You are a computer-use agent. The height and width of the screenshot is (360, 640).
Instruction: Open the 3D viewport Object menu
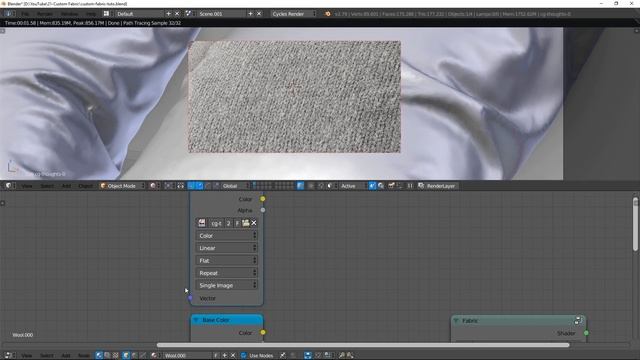click(85, 186)
